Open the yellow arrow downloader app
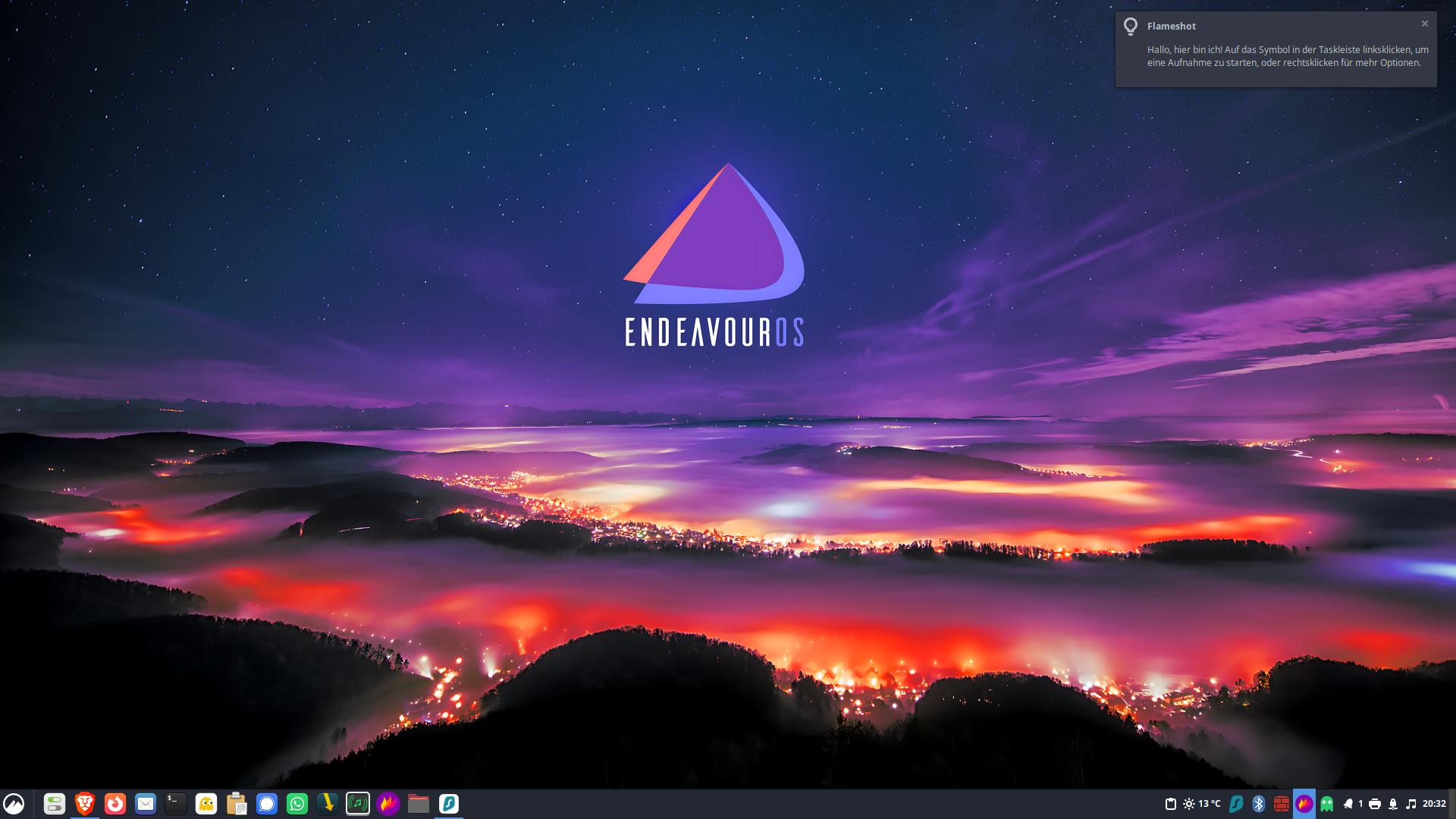Screen dimensions: 1456x819 328,804
